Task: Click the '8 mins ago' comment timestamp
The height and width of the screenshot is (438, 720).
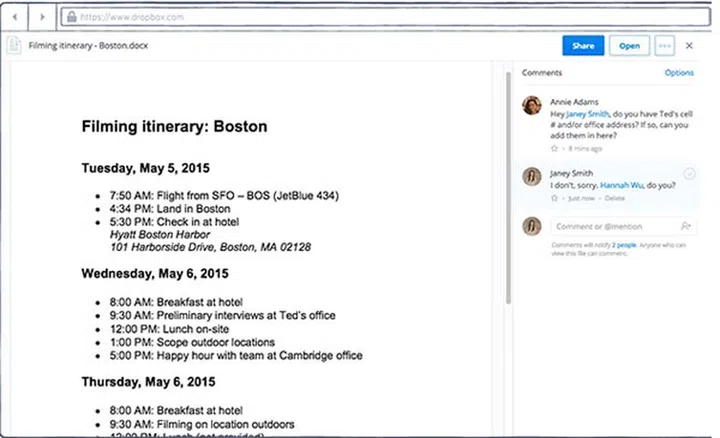Action: click(585, 148)
